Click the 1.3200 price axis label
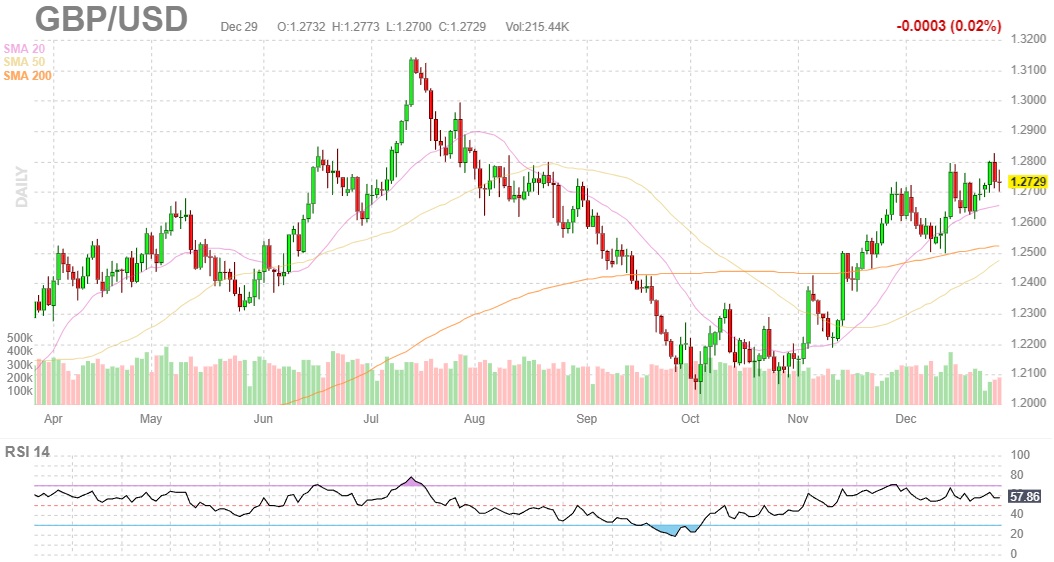Image resolution: width=1054 pixels, height=562 pixels. pos(1028,39)
